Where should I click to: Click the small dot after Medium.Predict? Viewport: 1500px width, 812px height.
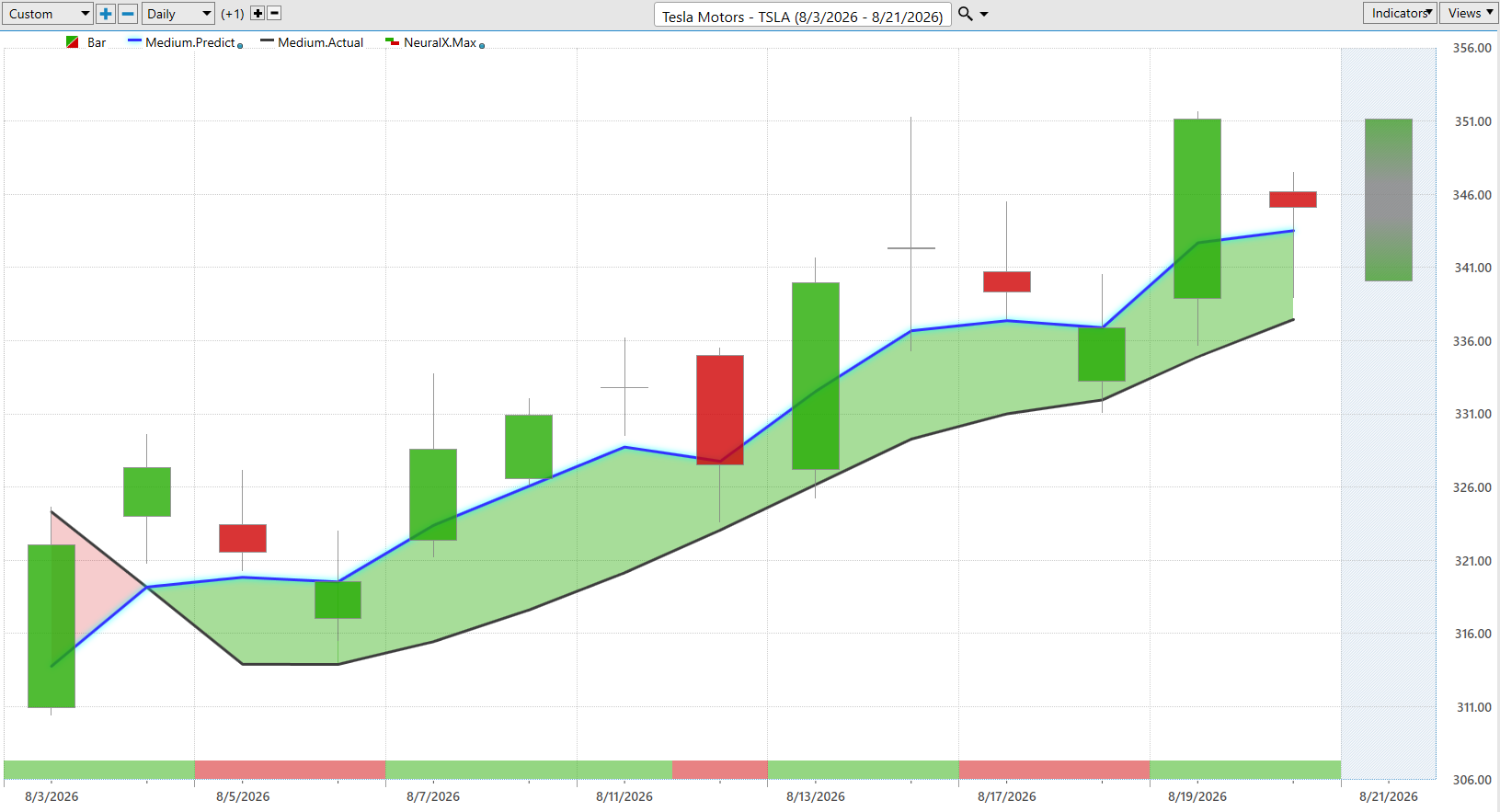click(x=240, y=46)
